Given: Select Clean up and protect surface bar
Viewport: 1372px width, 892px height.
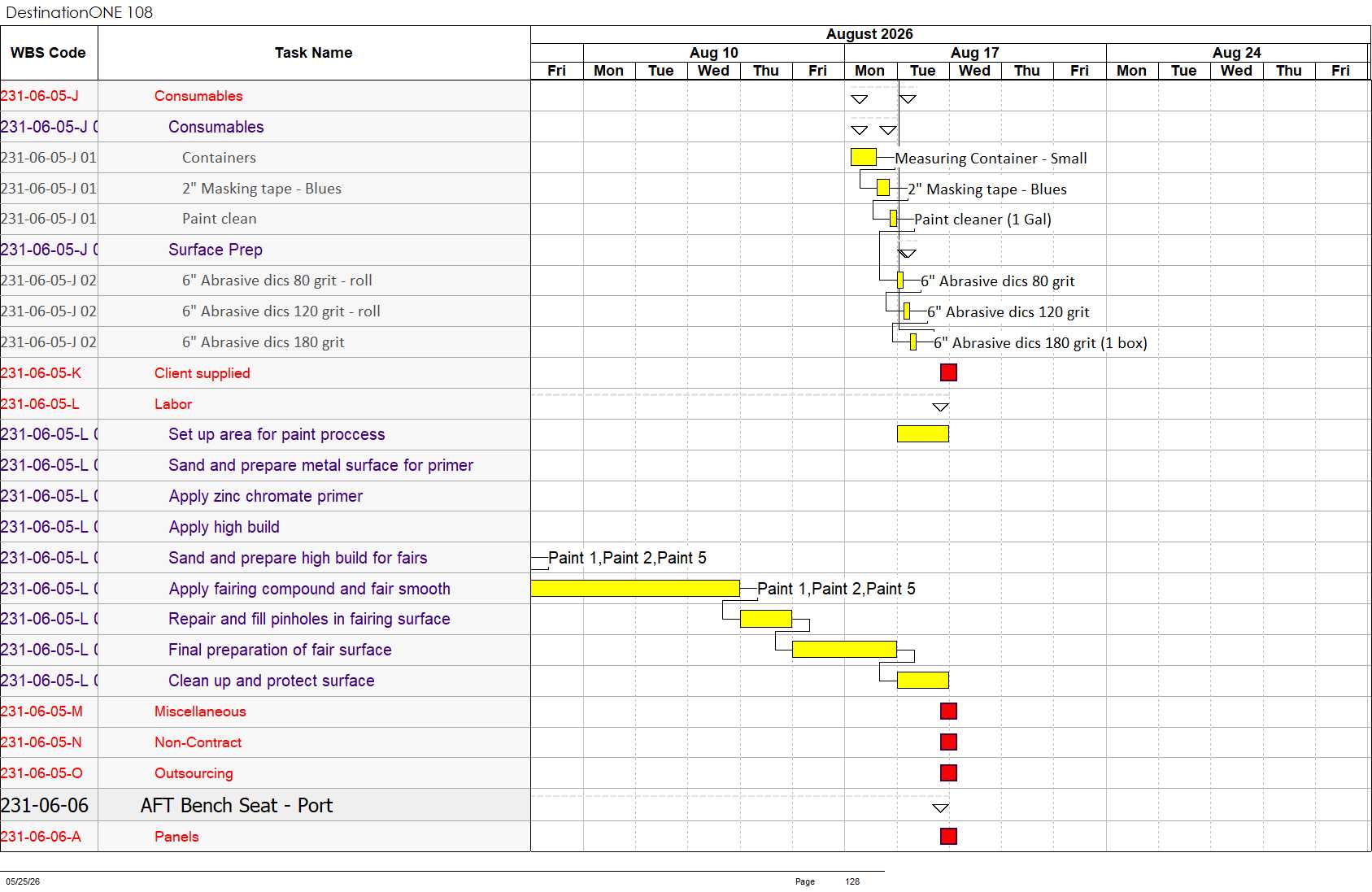Looking at the screenshot, I should pyautogui.click(x=923, y=681).
